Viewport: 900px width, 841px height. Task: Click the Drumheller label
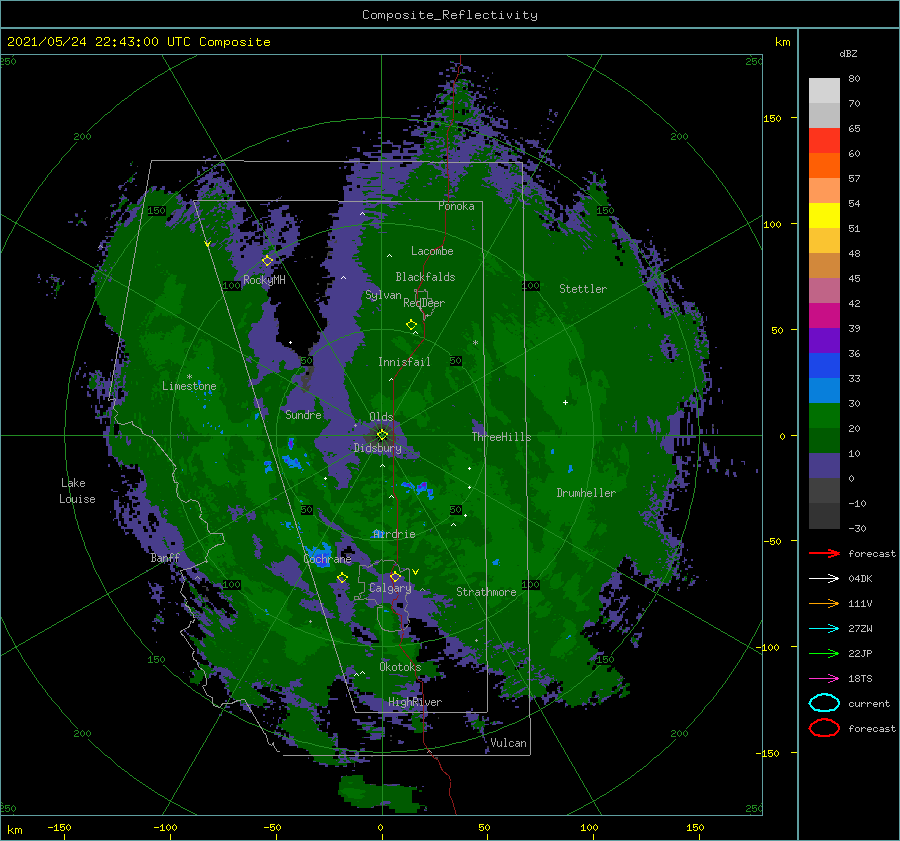(x=586, y=493)
